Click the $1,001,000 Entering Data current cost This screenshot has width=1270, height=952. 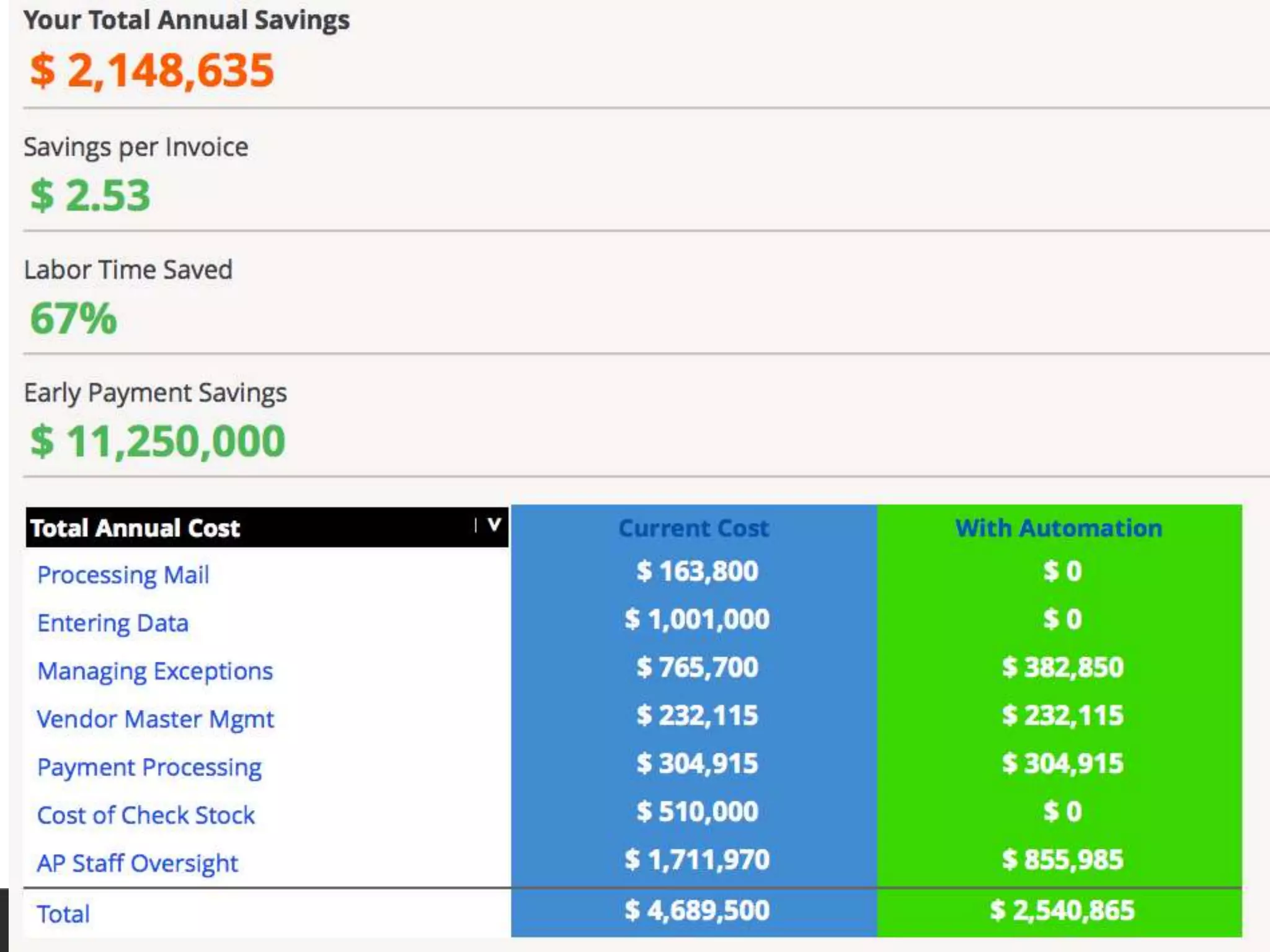(697, 619)
